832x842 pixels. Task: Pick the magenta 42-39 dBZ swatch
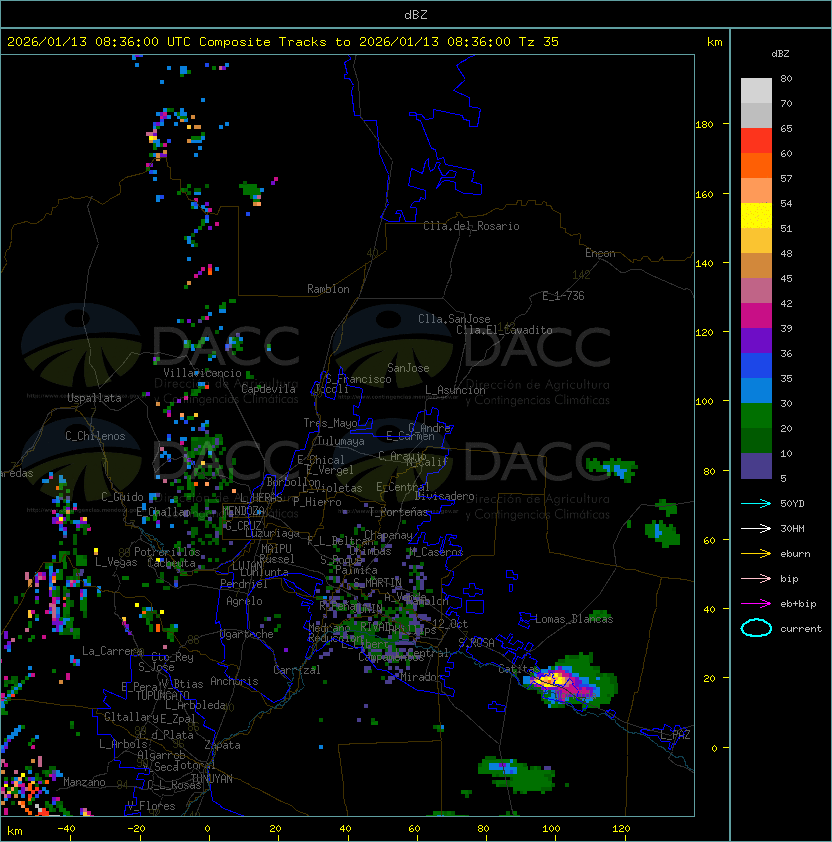[x=756, y=315]
